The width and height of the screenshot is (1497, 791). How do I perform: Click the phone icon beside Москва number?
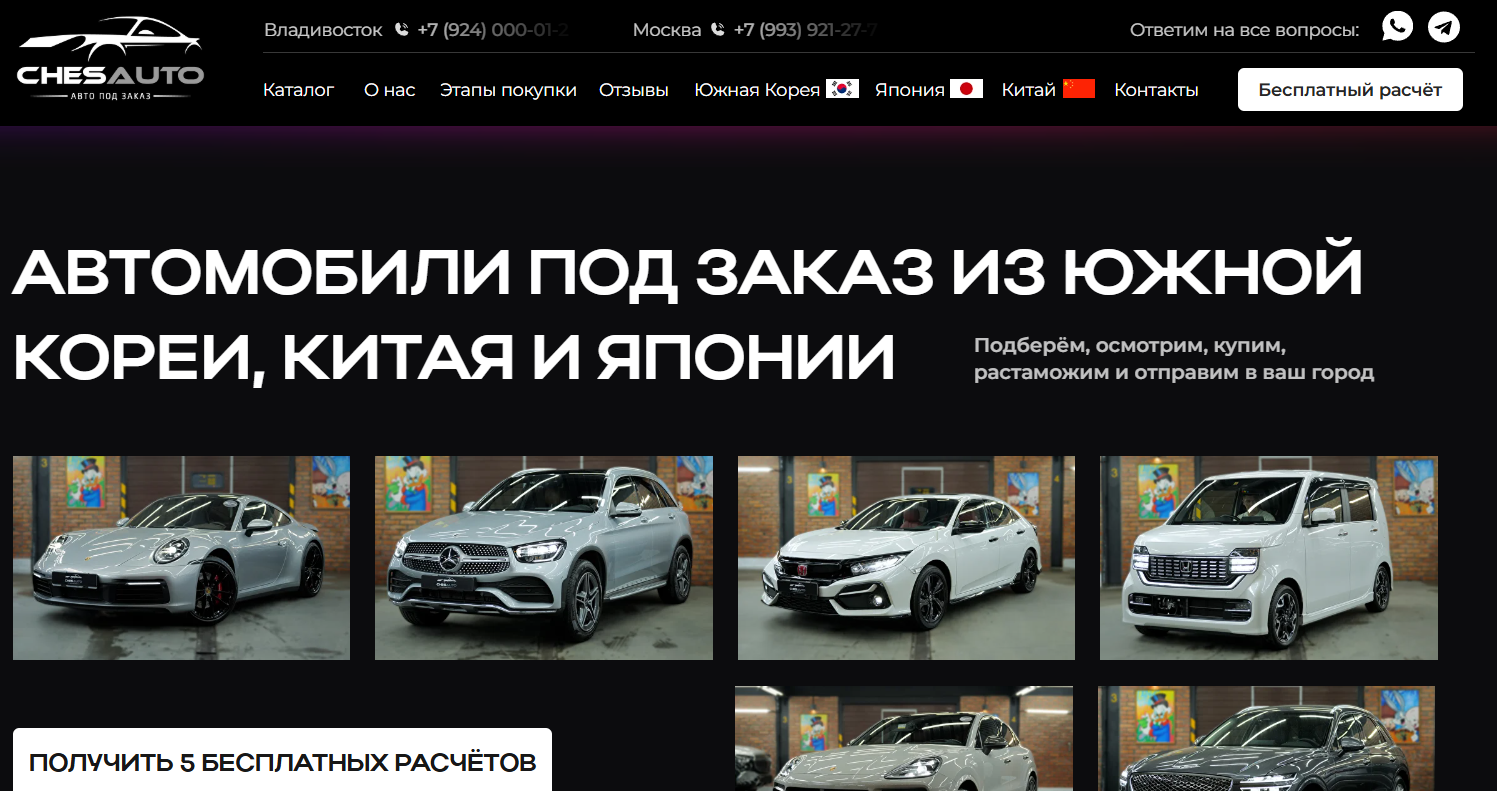coord(718,30)
